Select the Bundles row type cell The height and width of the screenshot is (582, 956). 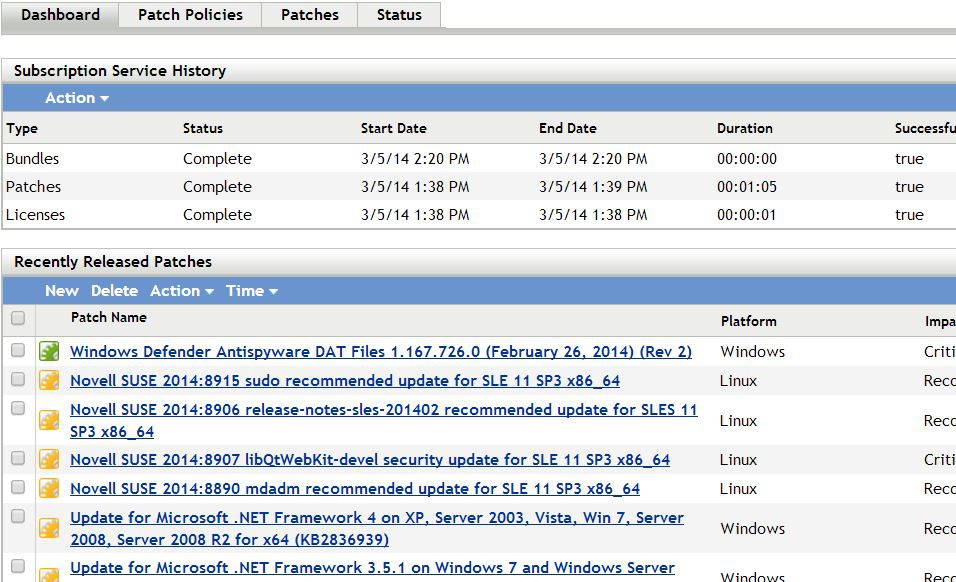[x=32, y=159]
